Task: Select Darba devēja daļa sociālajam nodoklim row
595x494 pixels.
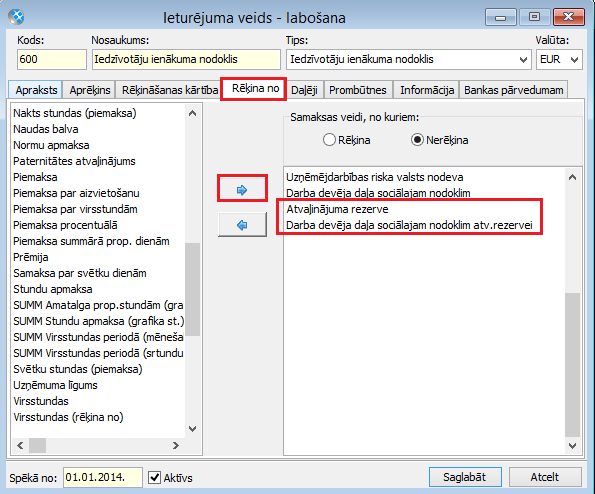Action: (424, 193)
